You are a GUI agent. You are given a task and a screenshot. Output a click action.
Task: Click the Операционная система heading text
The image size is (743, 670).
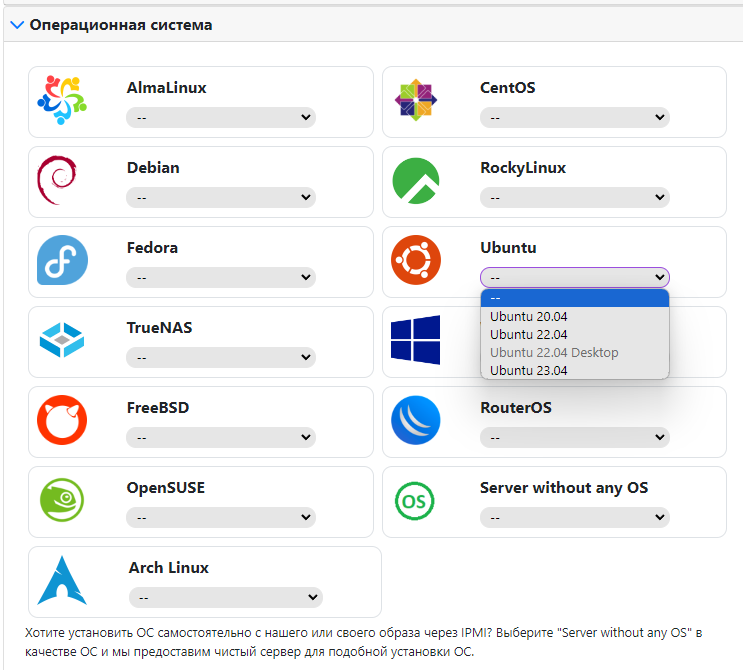121,25
